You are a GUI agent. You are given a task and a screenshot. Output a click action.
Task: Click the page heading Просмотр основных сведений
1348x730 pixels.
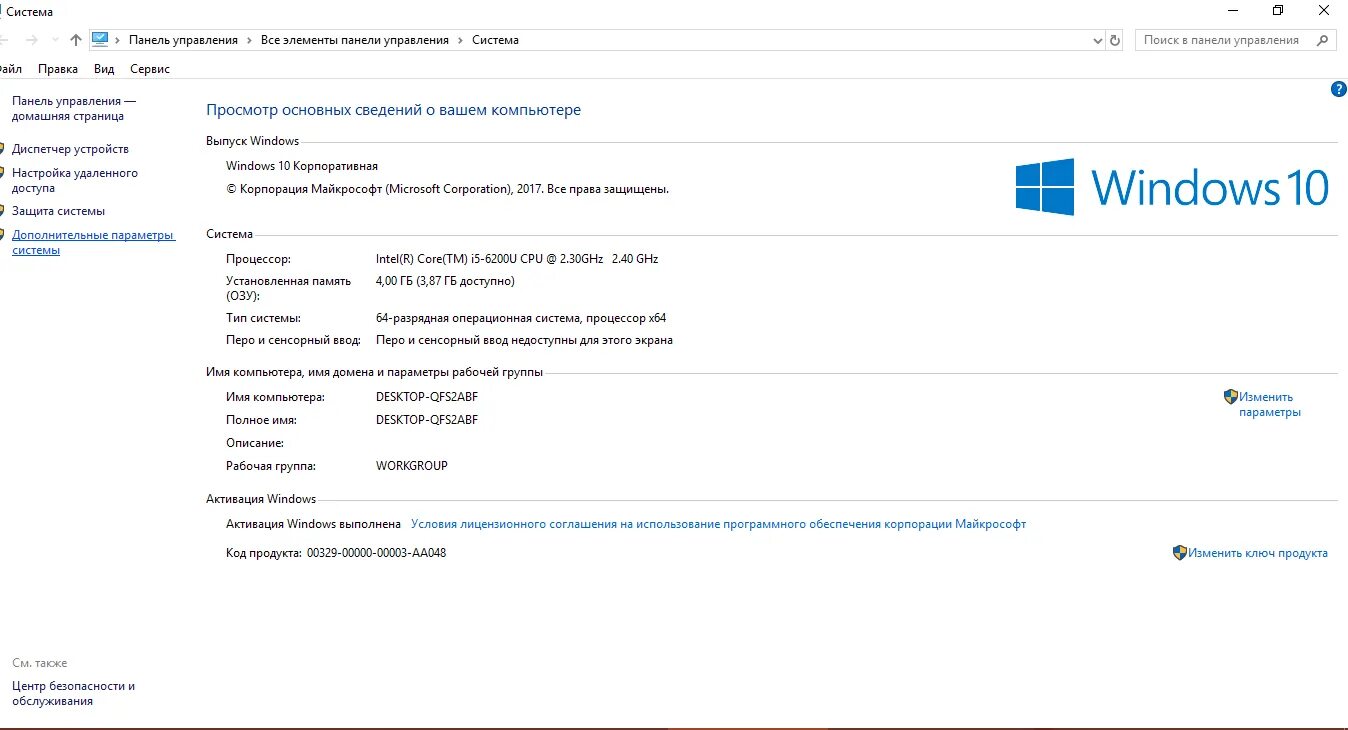pos(393,110)
